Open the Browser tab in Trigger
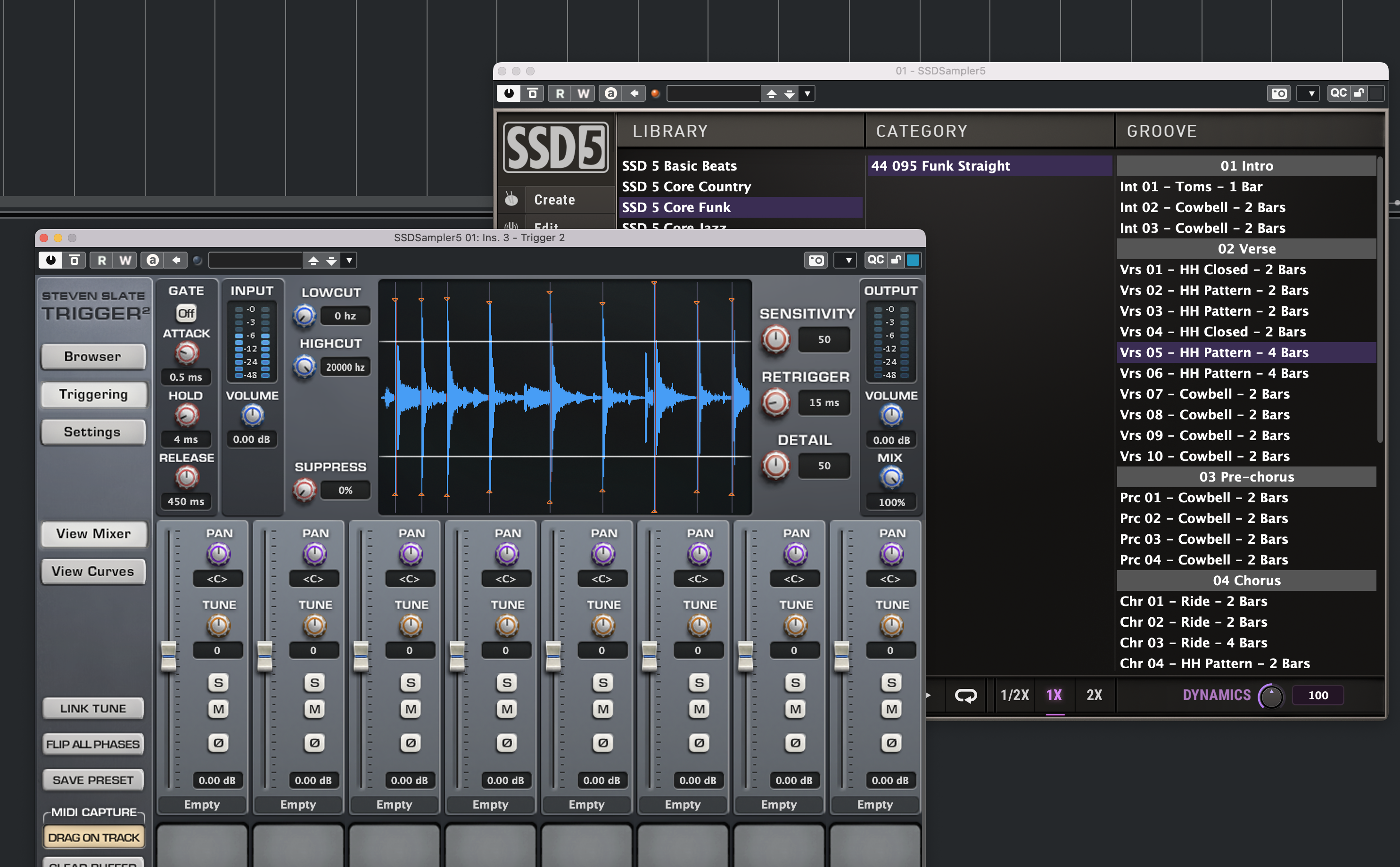Screen dimensions: 1400x867 click(93, 357)
